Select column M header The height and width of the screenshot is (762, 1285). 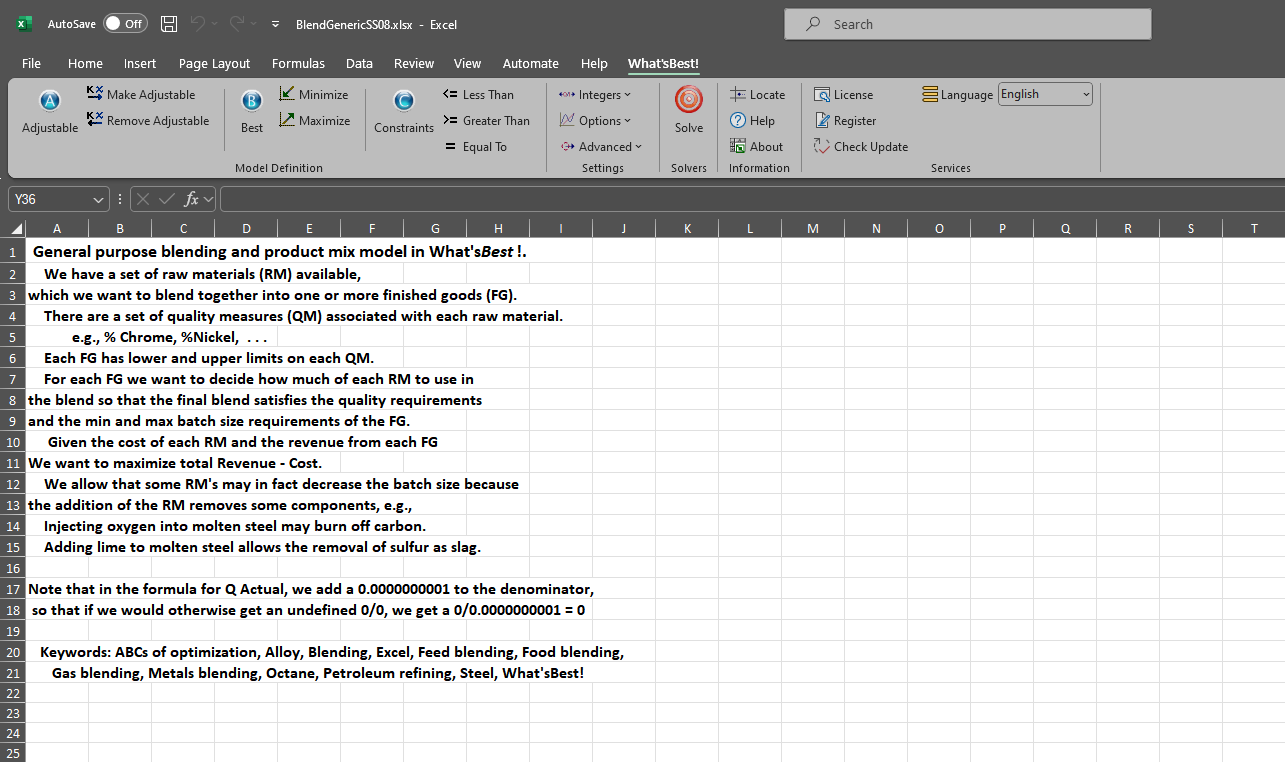(x=813, y=228)
